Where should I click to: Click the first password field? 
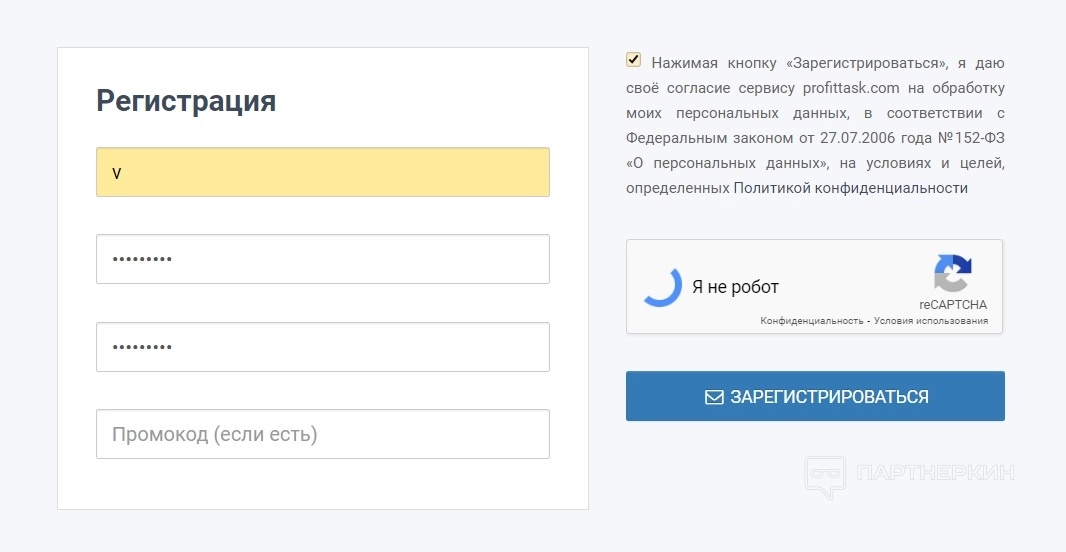[x=322, y=259]
